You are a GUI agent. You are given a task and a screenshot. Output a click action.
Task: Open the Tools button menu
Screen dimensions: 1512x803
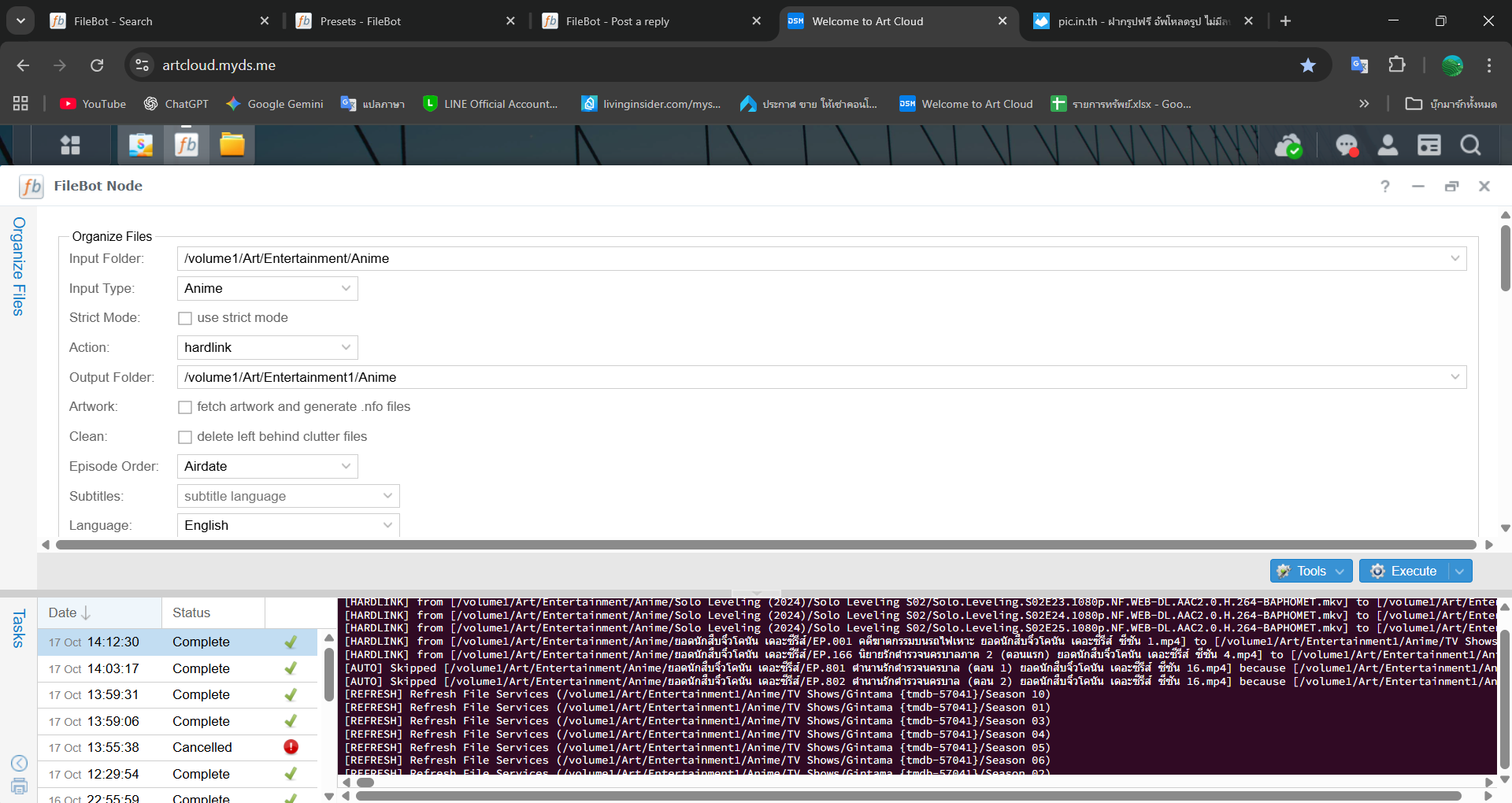[x=1311, y=571]
